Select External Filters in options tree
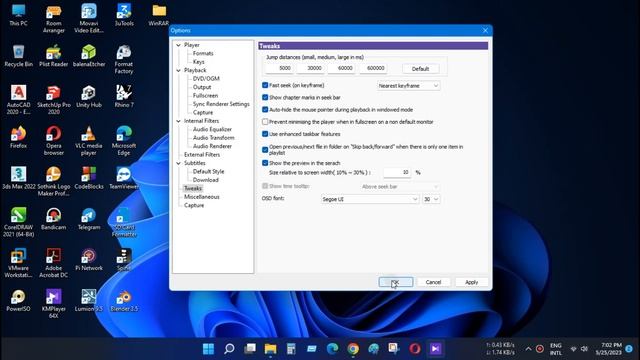The height and width of the screenshot is (360, 640). (202, 155)
